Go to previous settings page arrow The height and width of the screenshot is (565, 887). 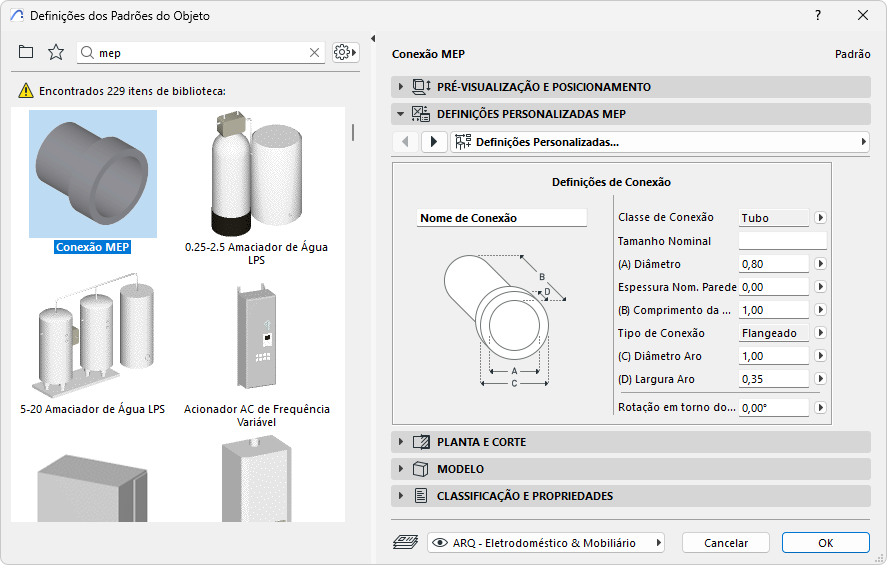[405, 142]
